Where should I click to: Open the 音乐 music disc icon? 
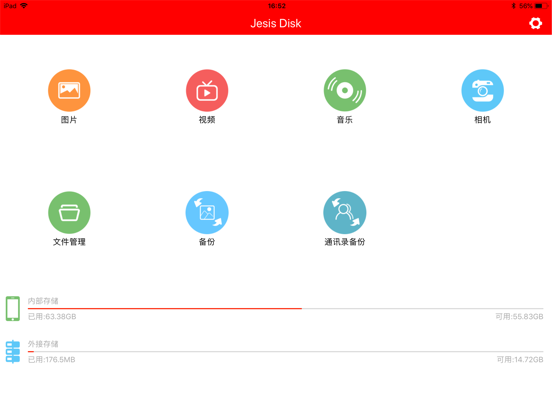pos(345,90)
